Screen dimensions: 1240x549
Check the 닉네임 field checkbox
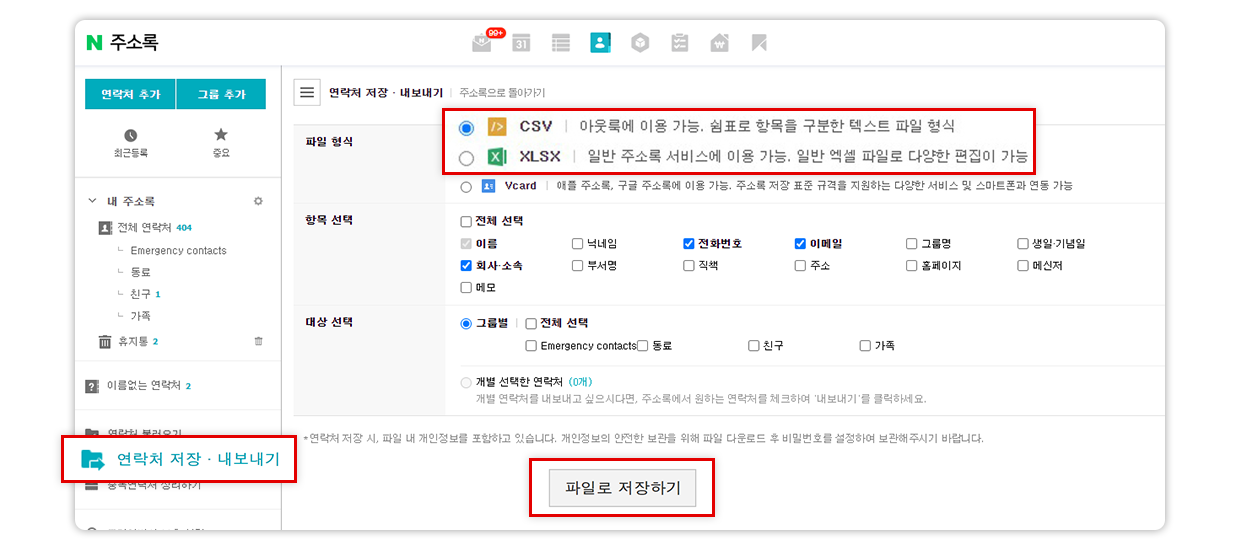click(577, 244)
